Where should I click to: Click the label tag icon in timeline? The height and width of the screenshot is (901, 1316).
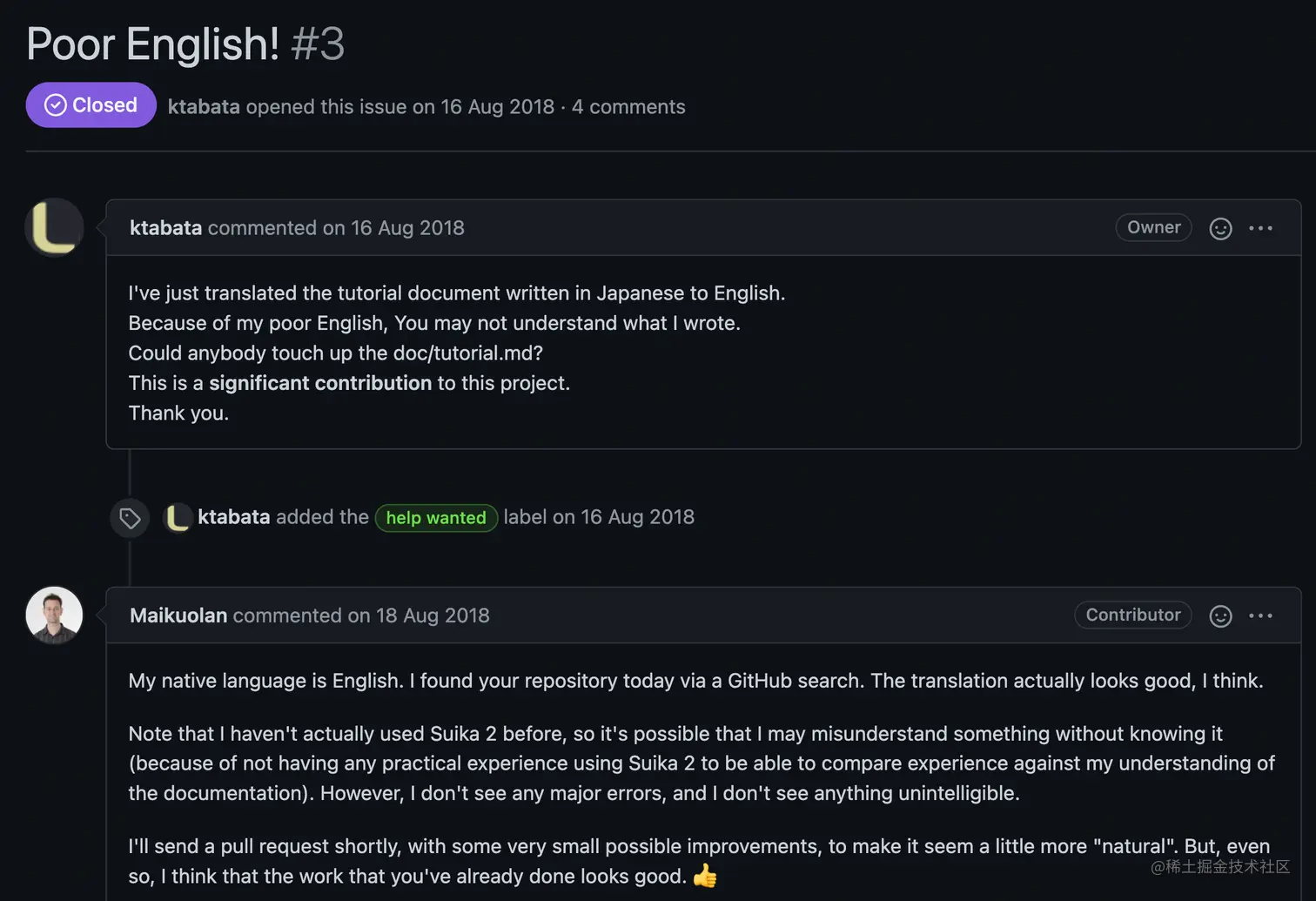(130, 519)
